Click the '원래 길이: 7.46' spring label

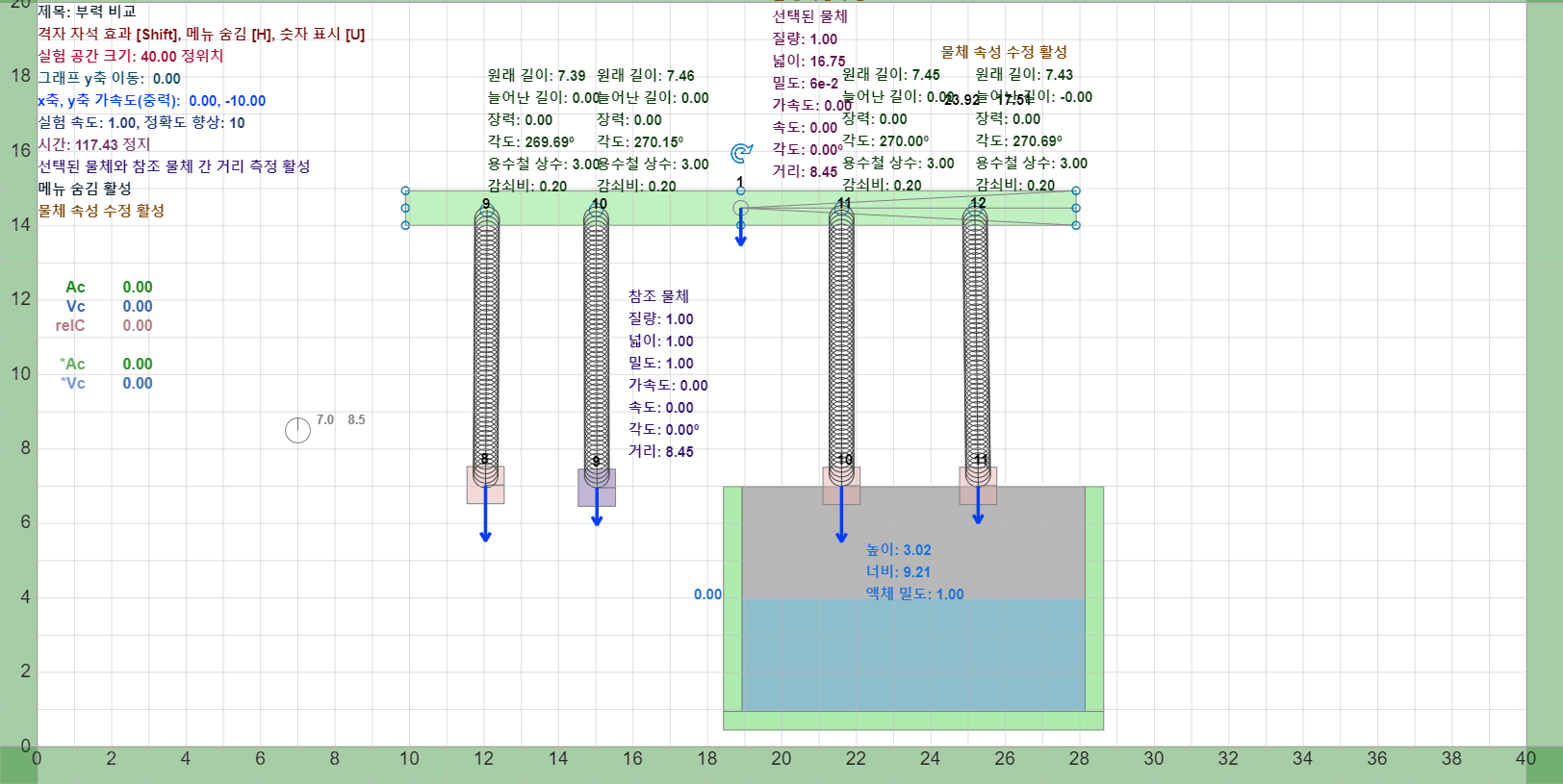pos(645,75)
